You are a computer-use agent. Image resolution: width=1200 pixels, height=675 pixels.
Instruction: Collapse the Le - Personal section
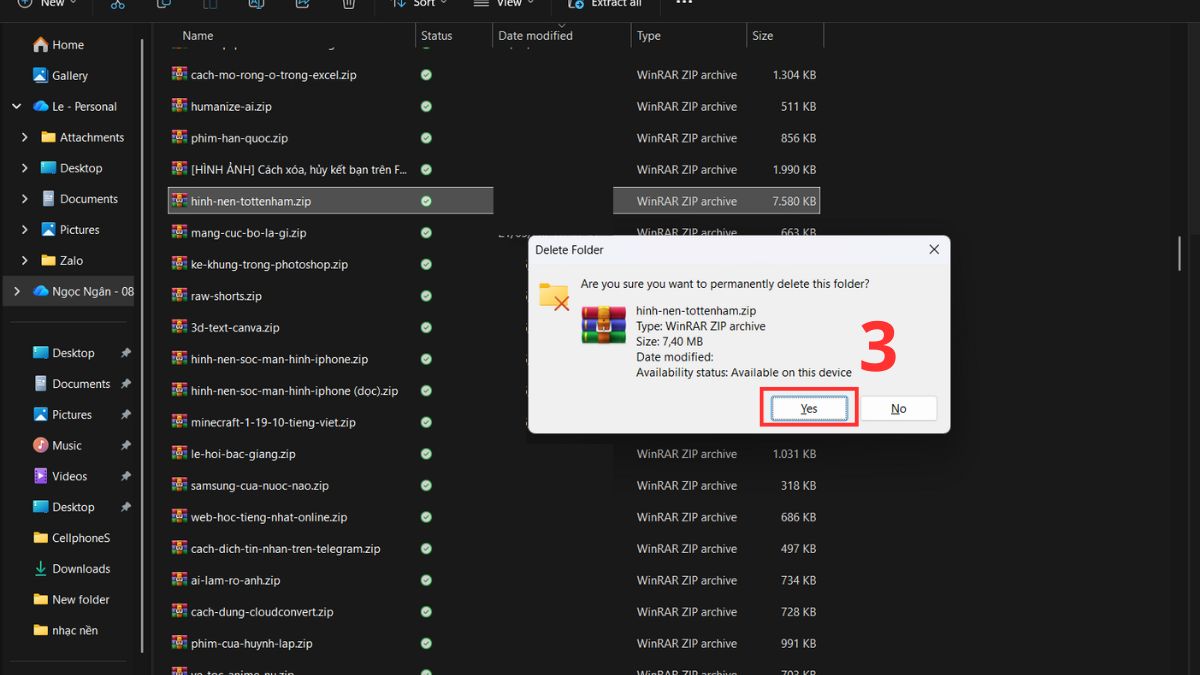pyautogui.click(x=16, y=106)
